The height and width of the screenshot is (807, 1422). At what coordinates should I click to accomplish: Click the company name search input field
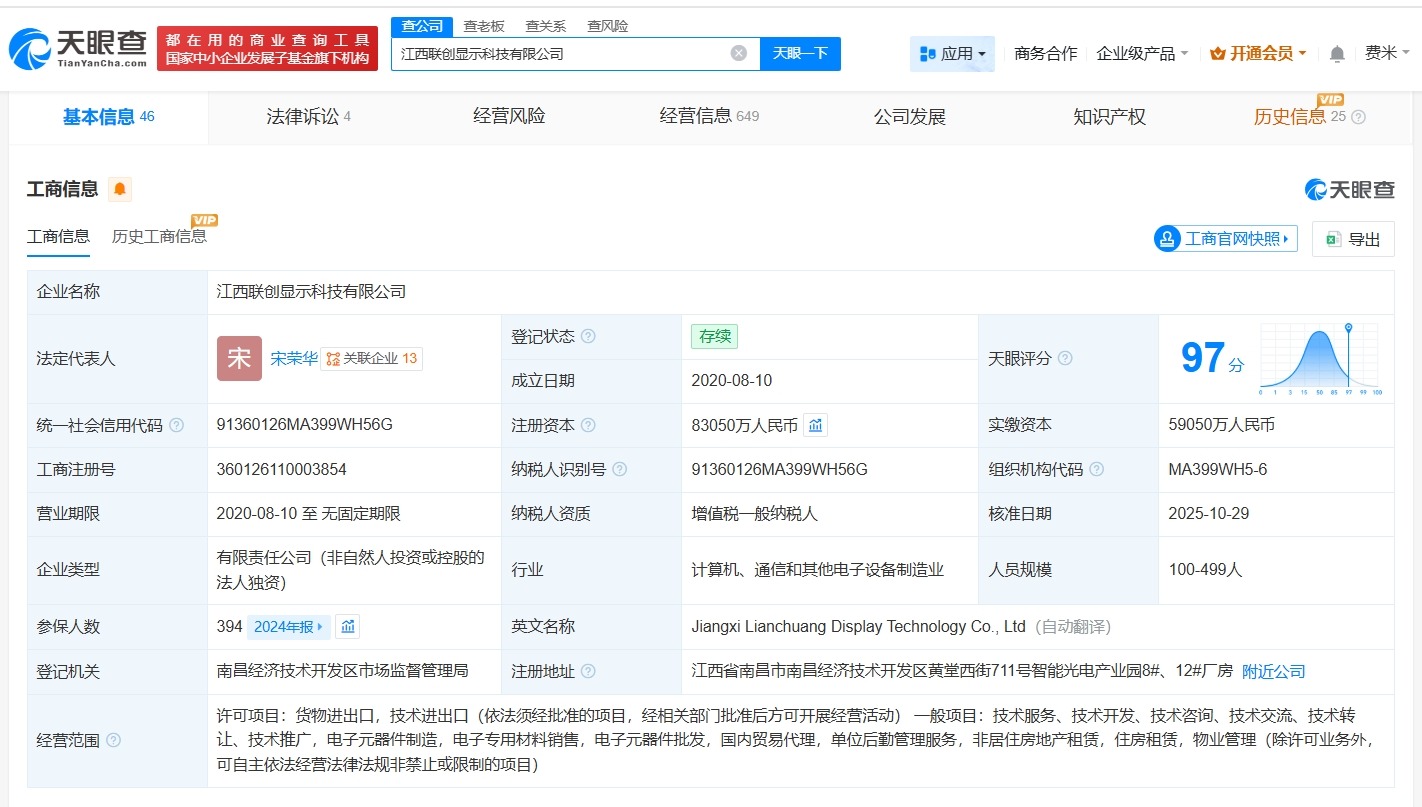pyautogui.click(x=560, y=53)
